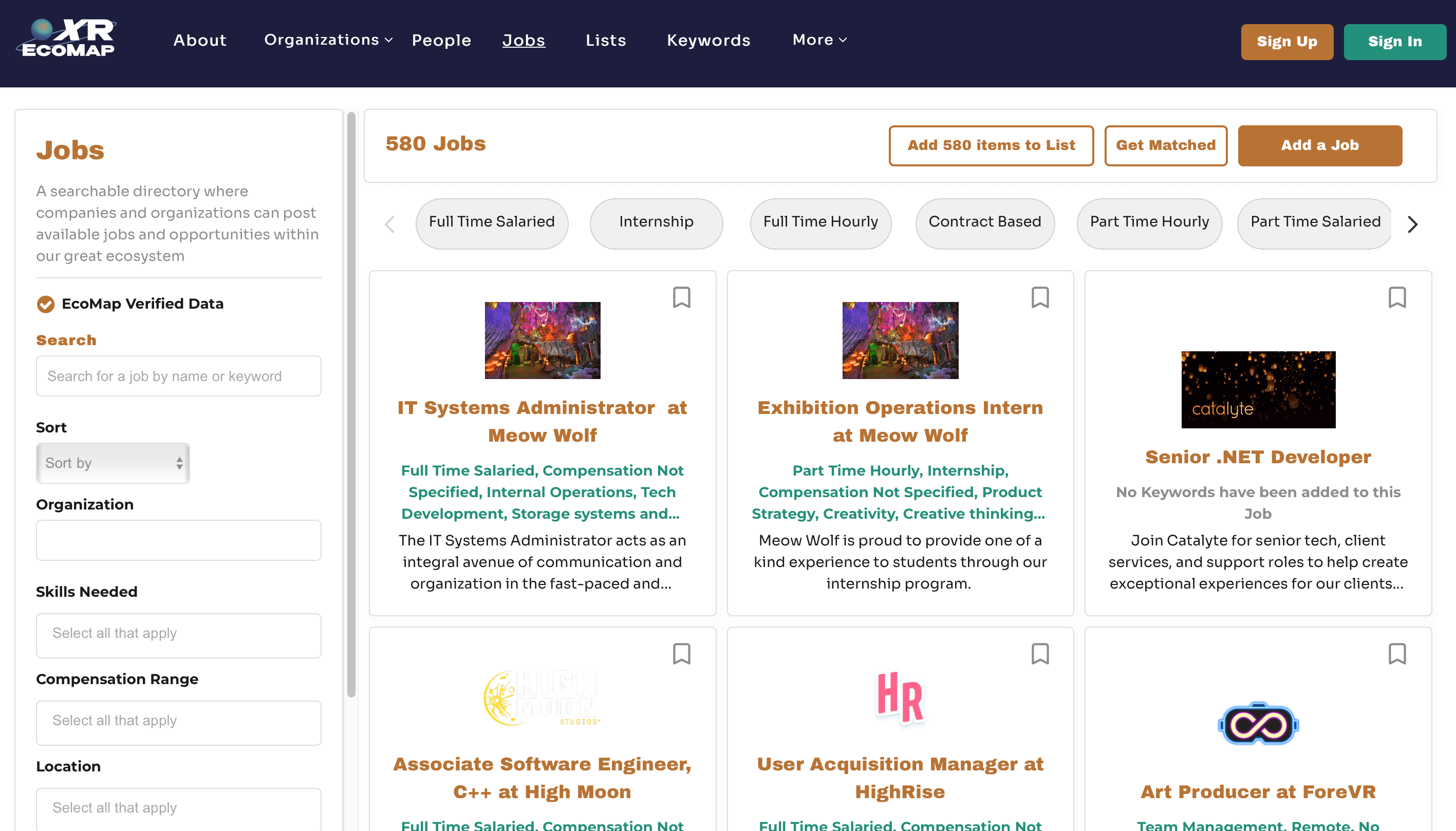Click the HighRise HR logo

[x=900, y=697]
